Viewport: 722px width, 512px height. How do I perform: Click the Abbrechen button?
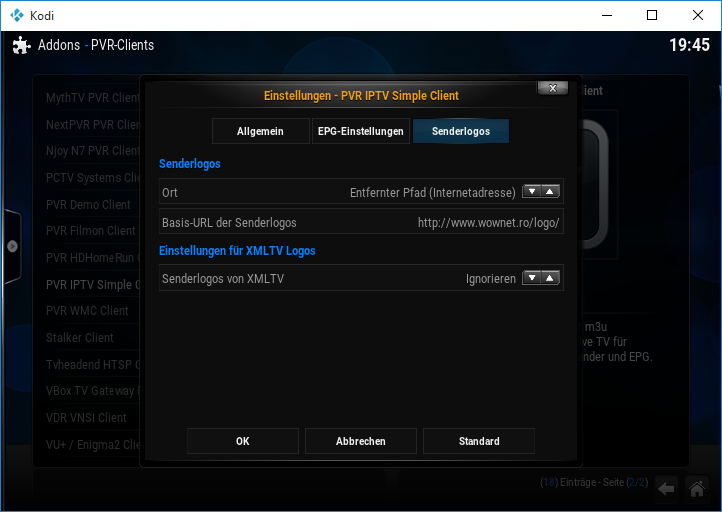[361, 441]
